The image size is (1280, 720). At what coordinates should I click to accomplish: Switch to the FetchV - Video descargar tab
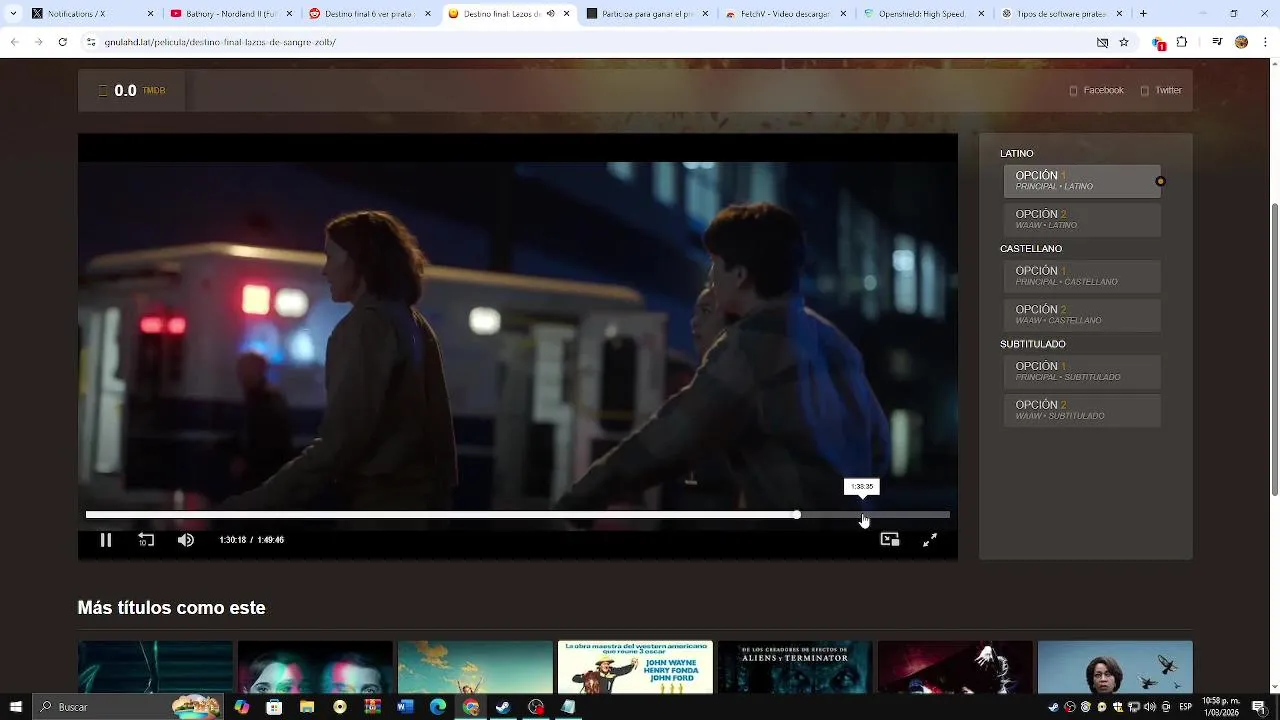click(786, 14)
